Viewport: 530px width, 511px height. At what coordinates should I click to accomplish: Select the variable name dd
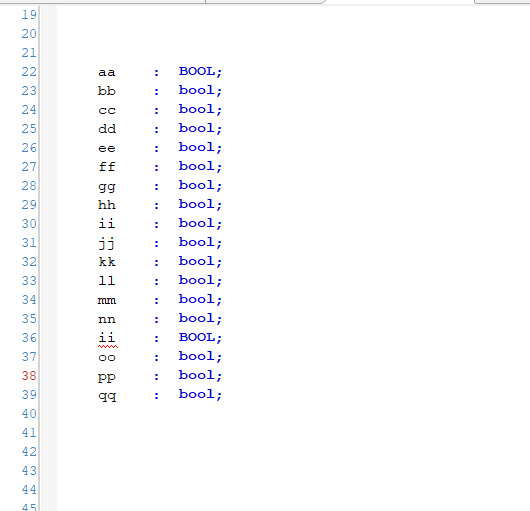point(107,129)
